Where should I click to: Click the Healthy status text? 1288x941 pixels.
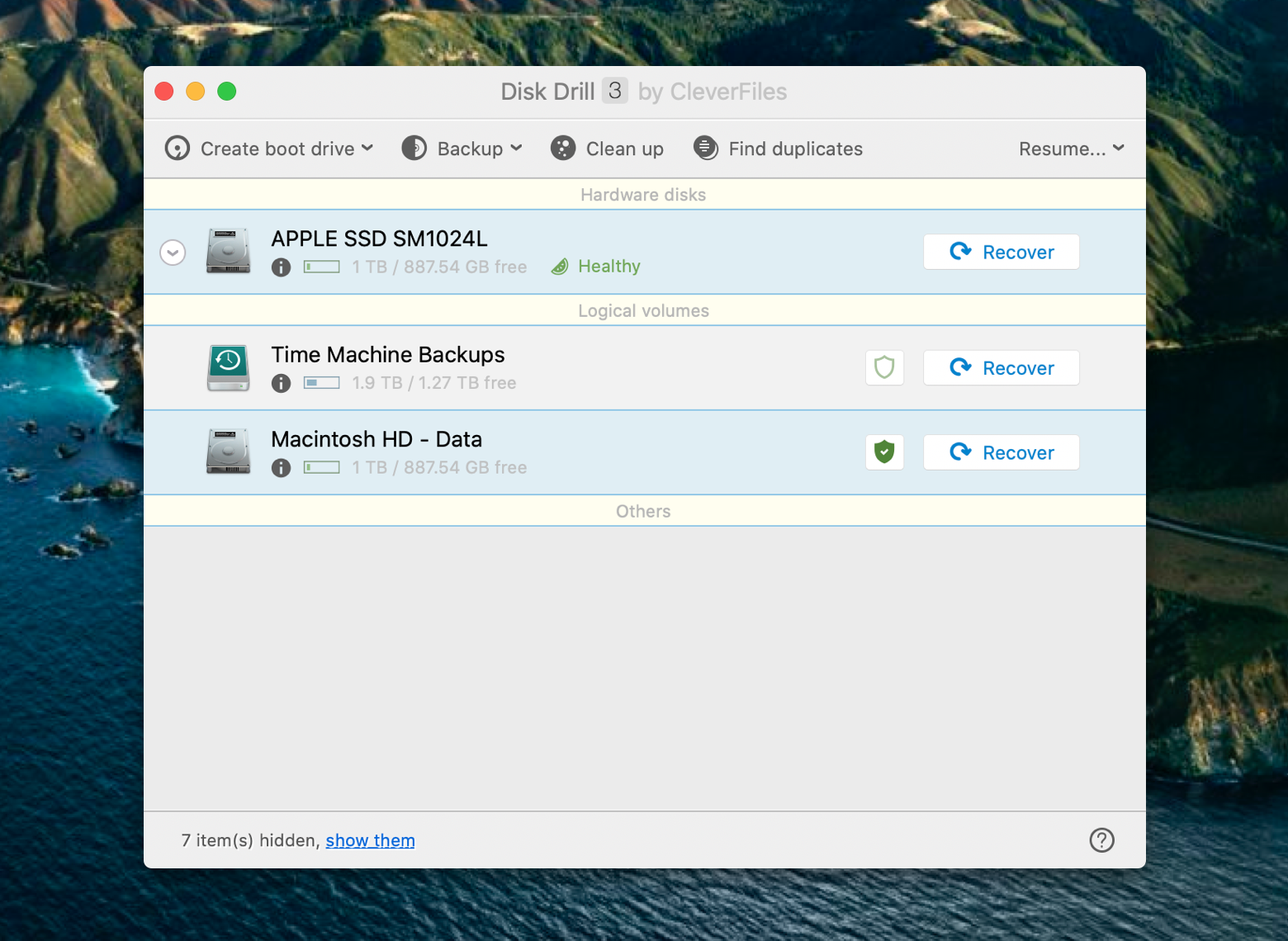[609, 266]
